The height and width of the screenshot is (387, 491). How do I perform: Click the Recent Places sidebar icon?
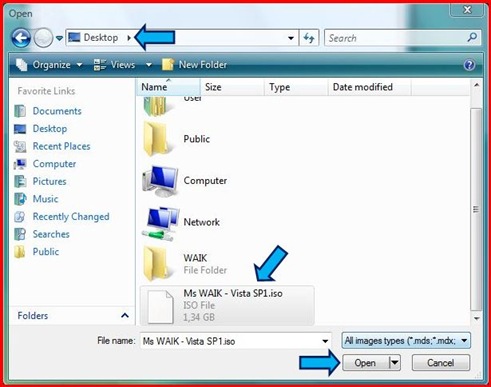click(20, 146)
